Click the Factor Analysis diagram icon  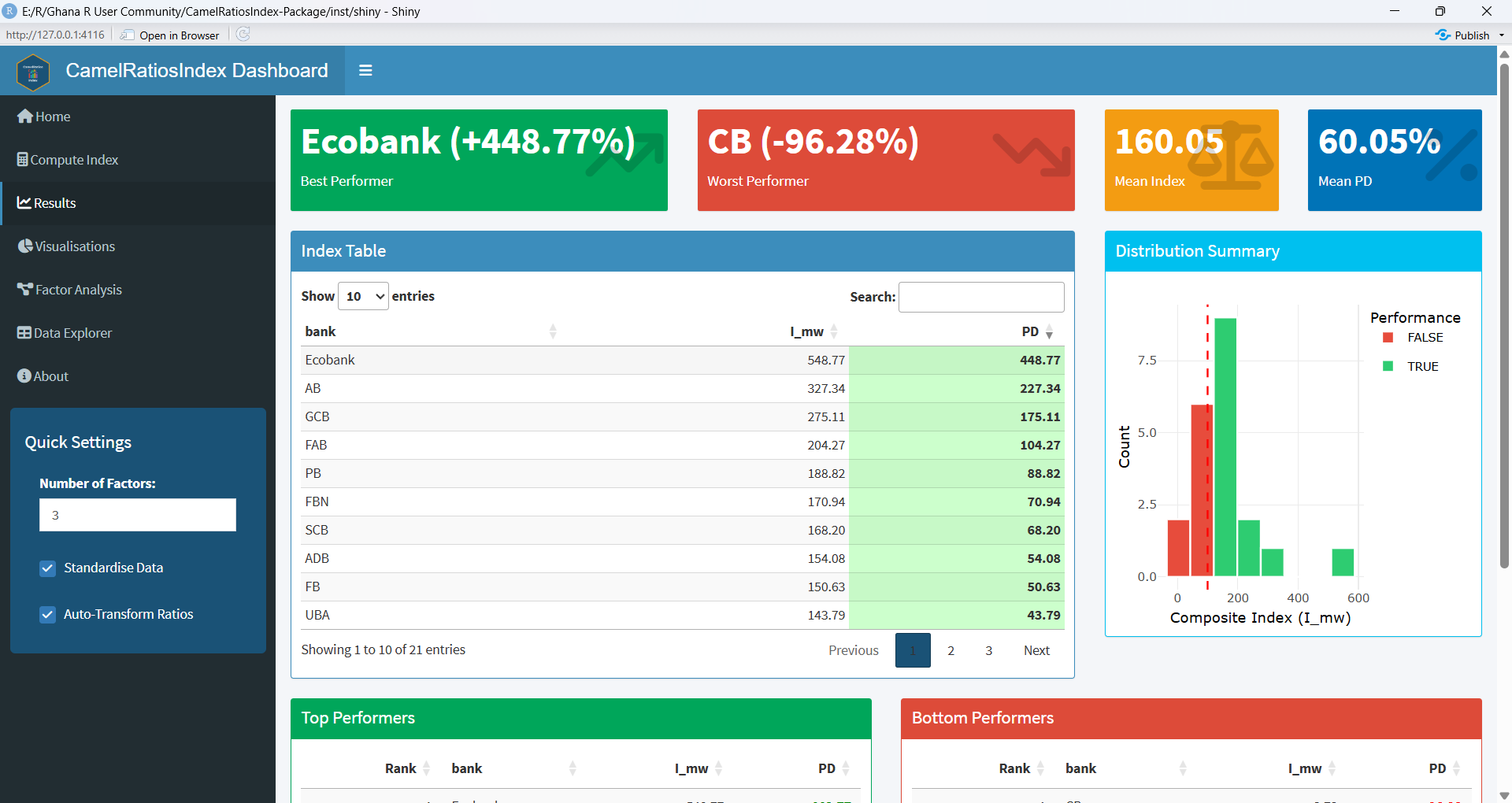click(x=25, y=290)
